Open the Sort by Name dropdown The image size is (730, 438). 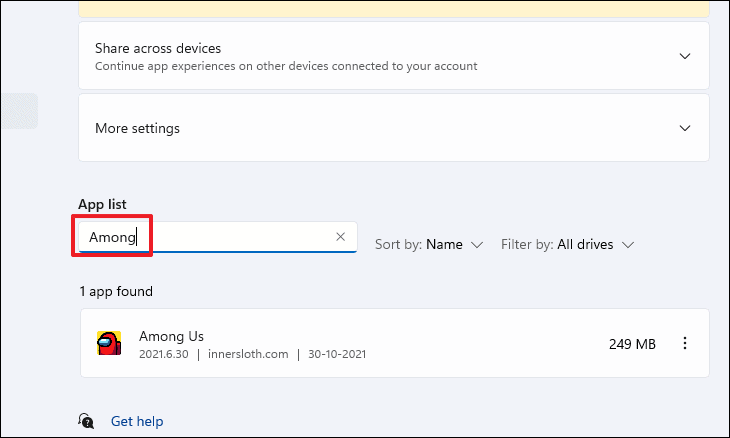[x=429, y=244]
